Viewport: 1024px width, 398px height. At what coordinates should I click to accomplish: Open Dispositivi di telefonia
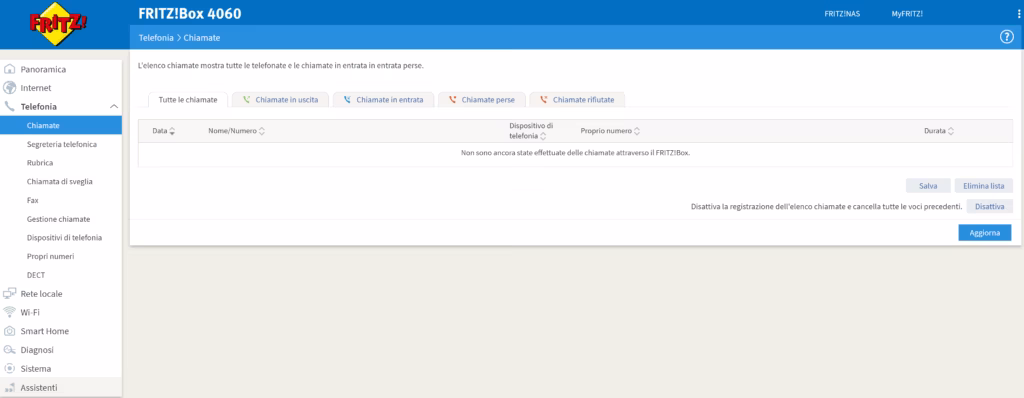tap(61, 238)
